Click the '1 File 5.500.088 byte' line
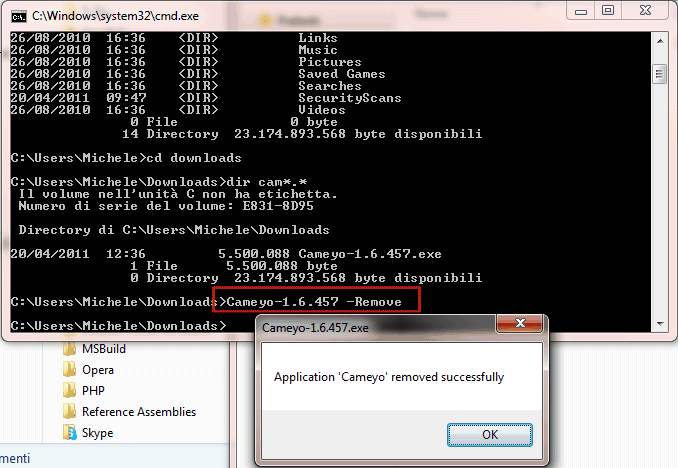Image resolution: width=678 pixels, height=468 pixels. click(233, 266)
